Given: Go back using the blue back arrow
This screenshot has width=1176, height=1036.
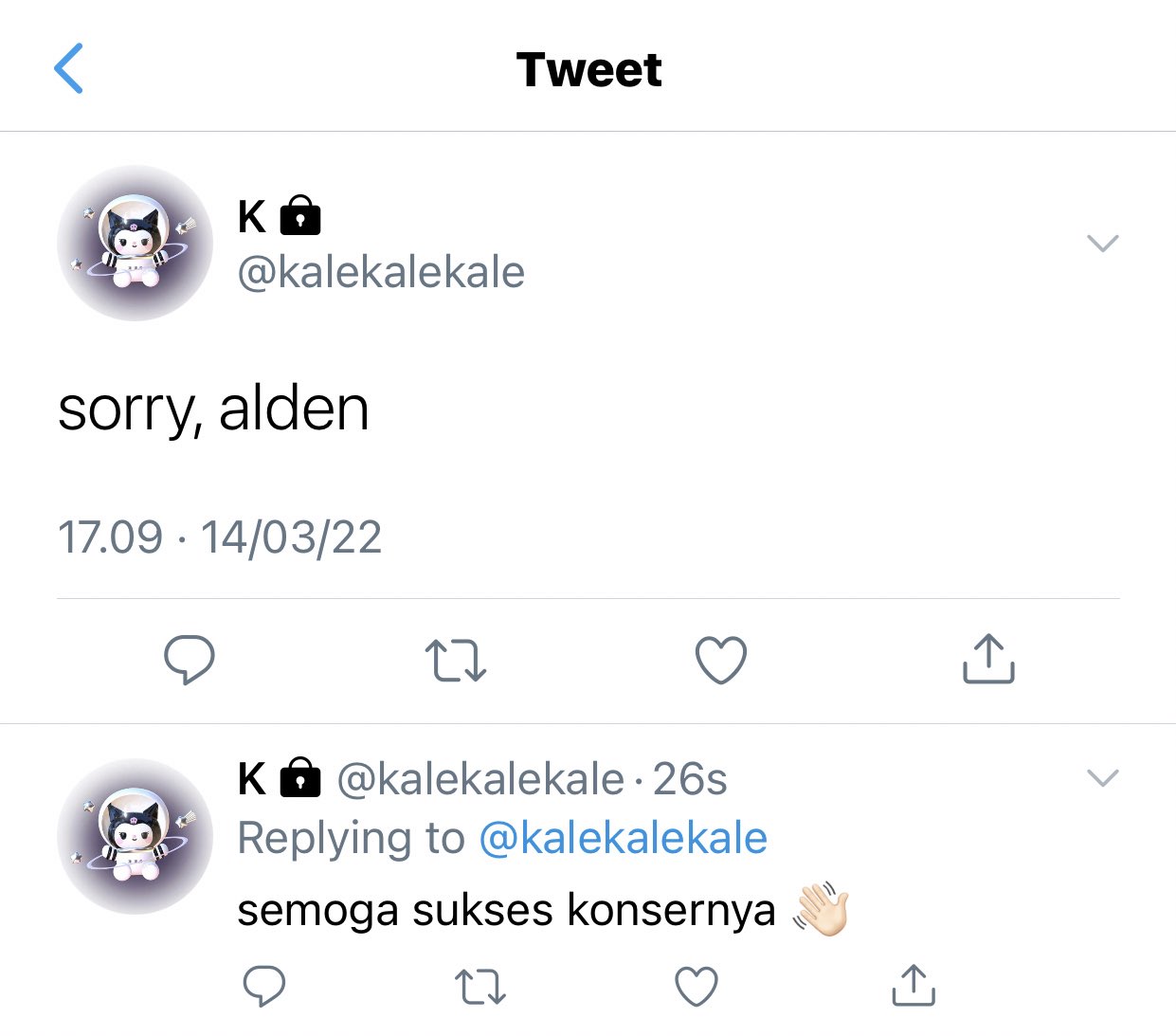Looking at the screenshot, I should [x=69, y=68].
